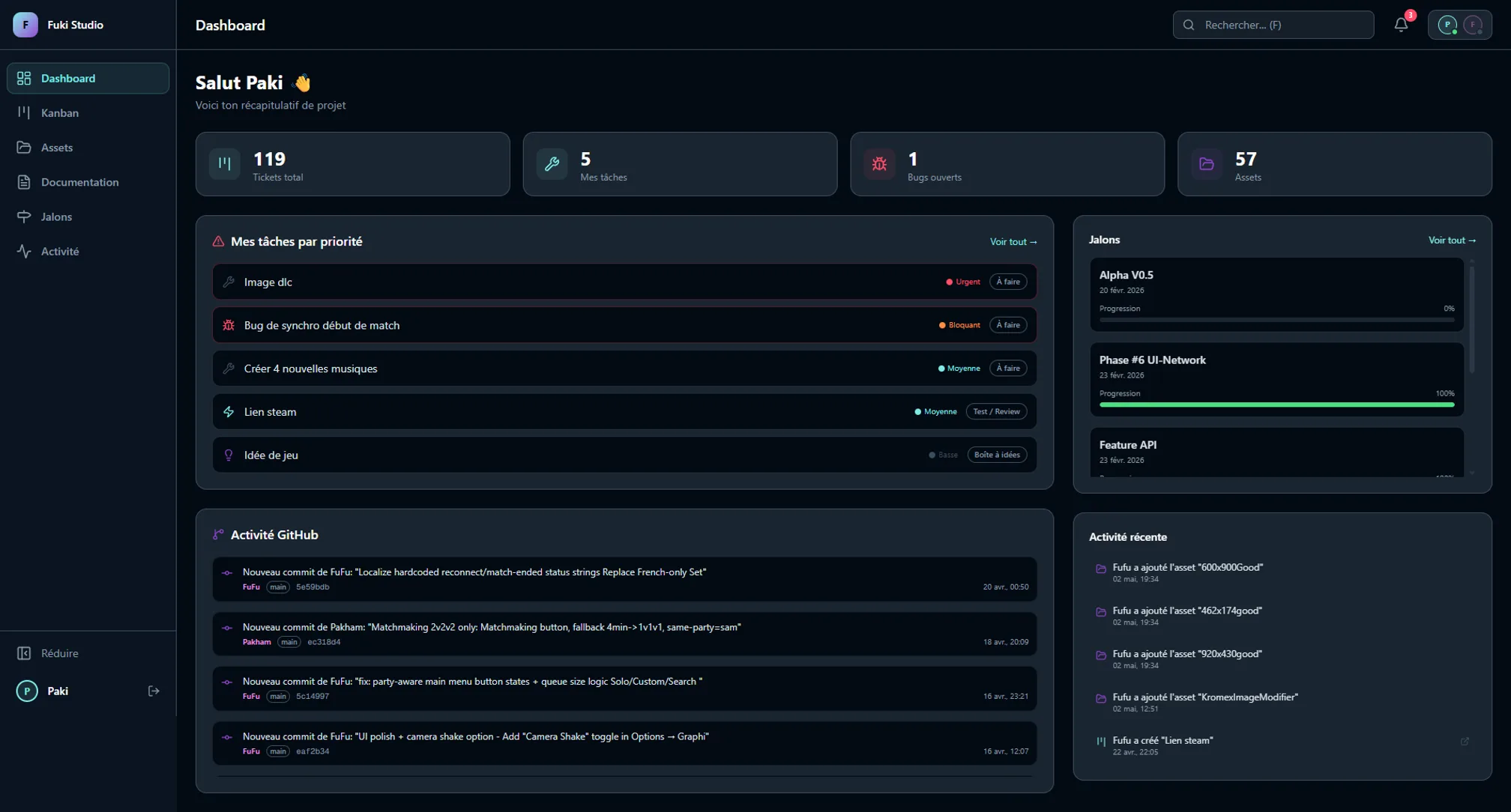Image resolution: width=1511 pixels, height=812 pixels.
Task: Click the F user avatar in header
Action: [1473, 25]
